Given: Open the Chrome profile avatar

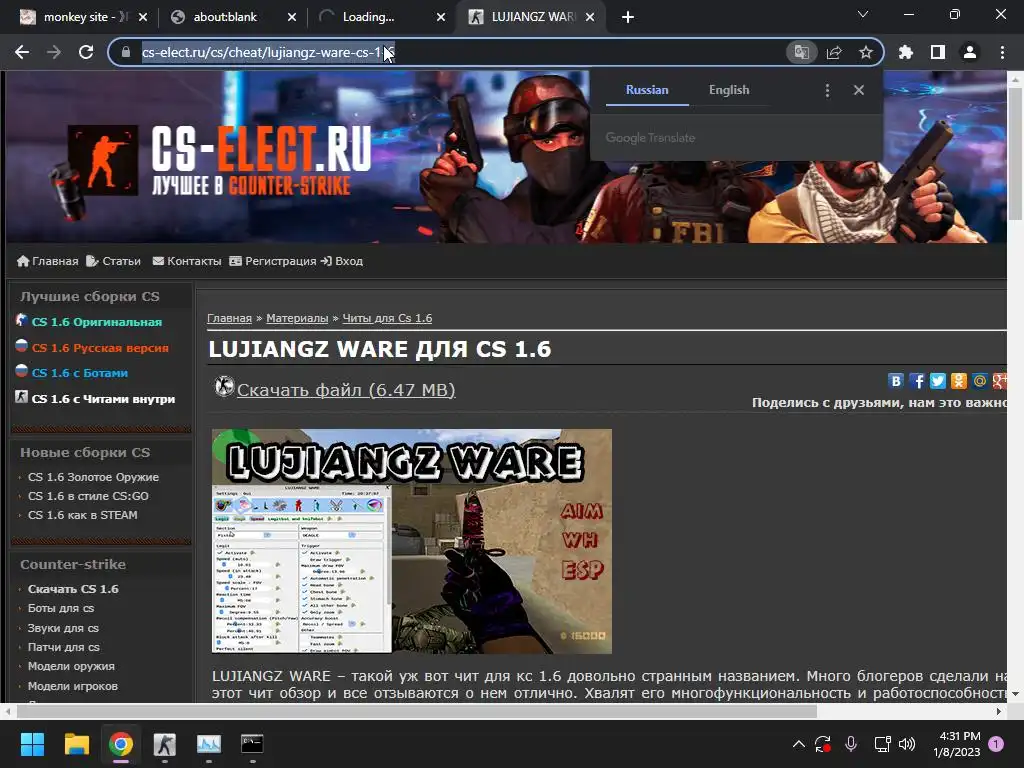Looking at the screenshot, I should tap(970, 52).
